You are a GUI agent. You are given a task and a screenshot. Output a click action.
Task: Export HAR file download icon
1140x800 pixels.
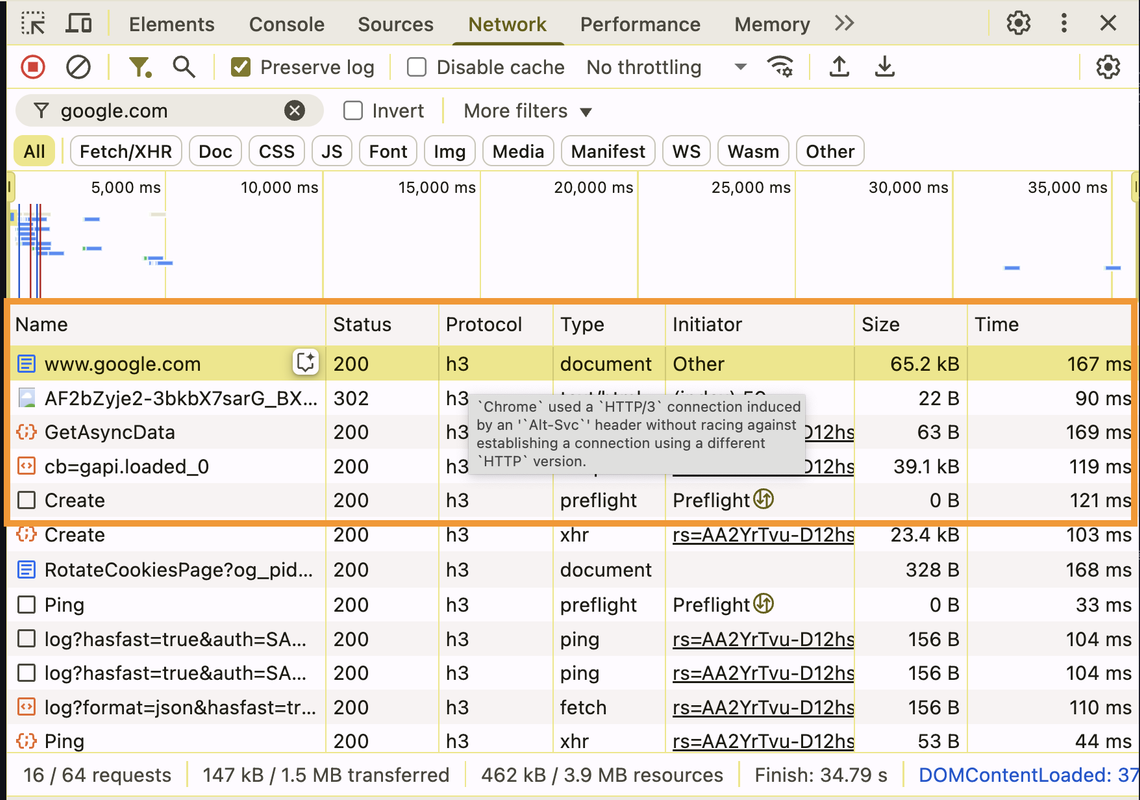pos(884,67)
